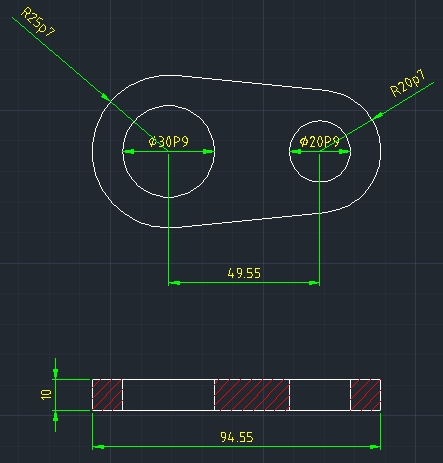The width and height of the screenshot is (443, 463).
Task: Pick the bottom edge of the larger white circle
Action: click(168, 197)
